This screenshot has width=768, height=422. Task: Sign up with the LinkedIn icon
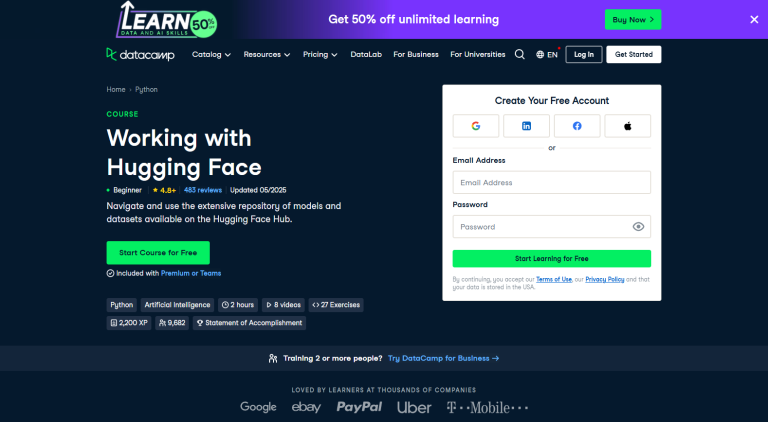tap(527, 126)
